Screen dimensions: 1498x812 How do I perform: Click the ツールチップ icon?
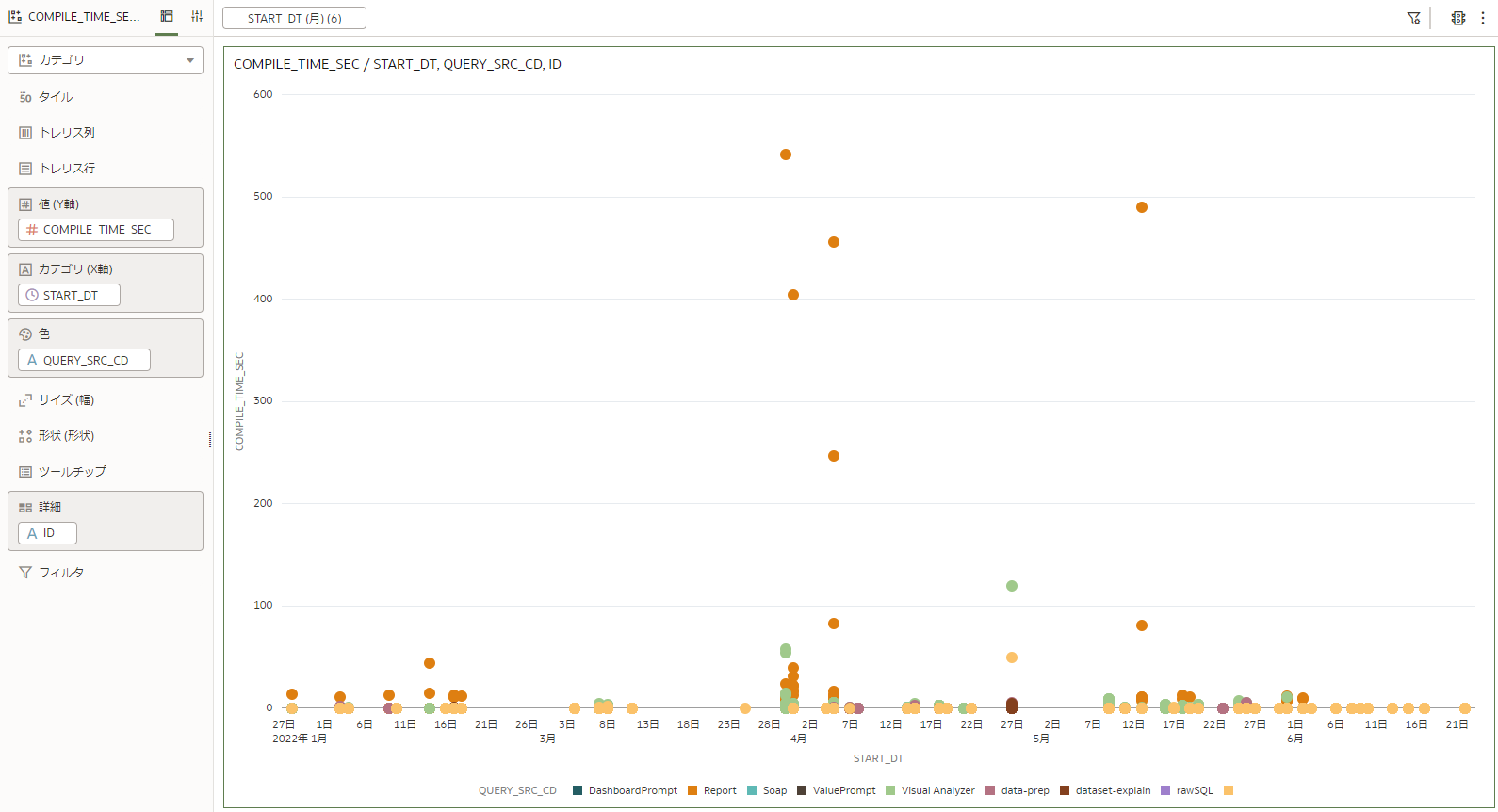(x=25, y=472)
